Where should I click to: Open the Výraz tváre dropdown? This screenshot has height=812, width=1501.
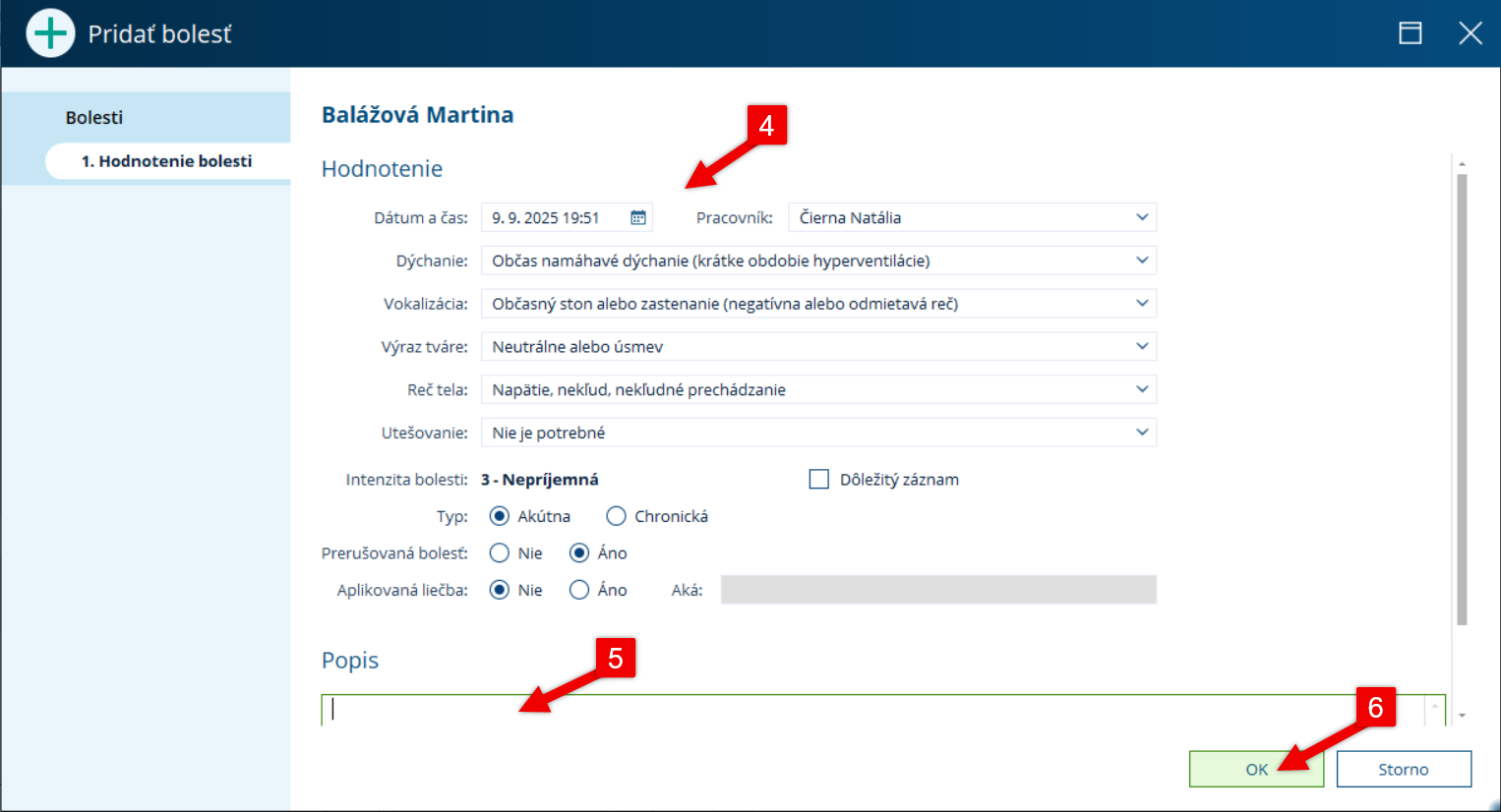tap(818, 346)
